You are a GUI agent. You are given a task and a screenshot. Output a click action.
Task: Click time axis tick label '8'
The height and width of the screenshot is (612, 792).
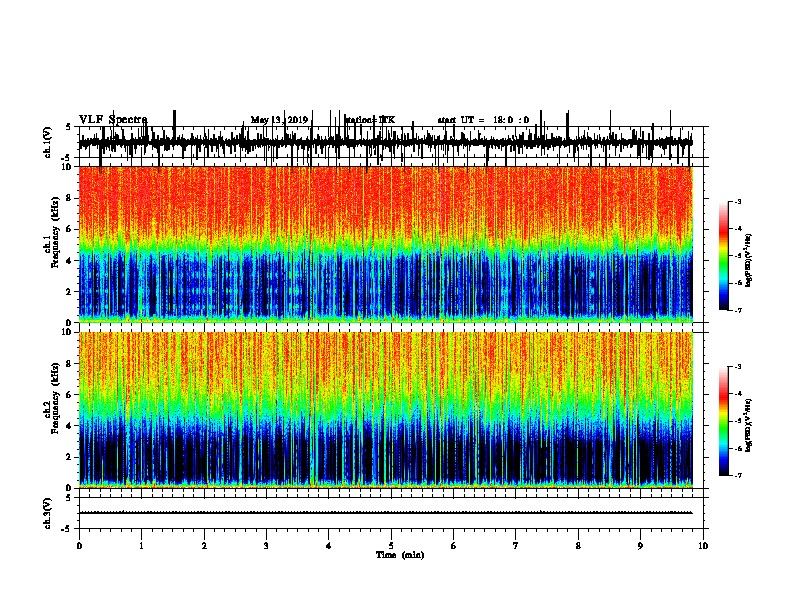point(578,546)
